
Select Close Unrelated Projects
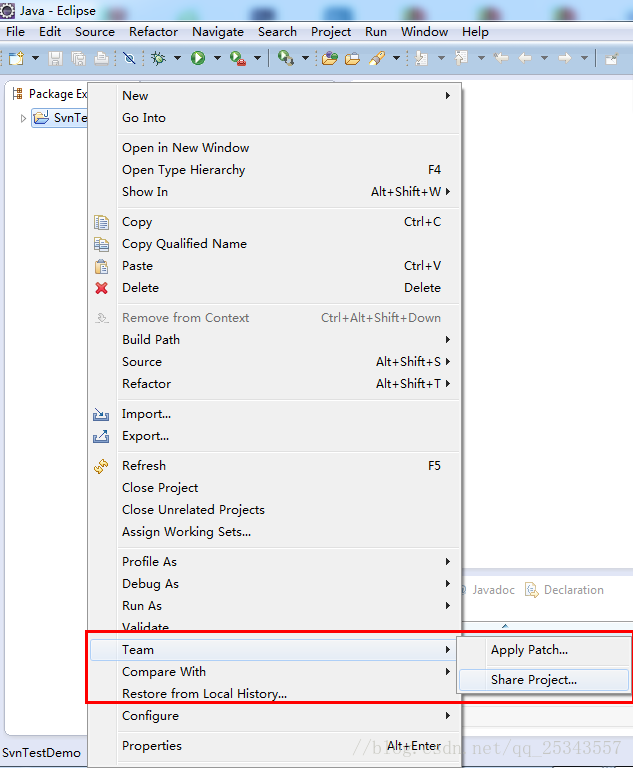(274, 510)
